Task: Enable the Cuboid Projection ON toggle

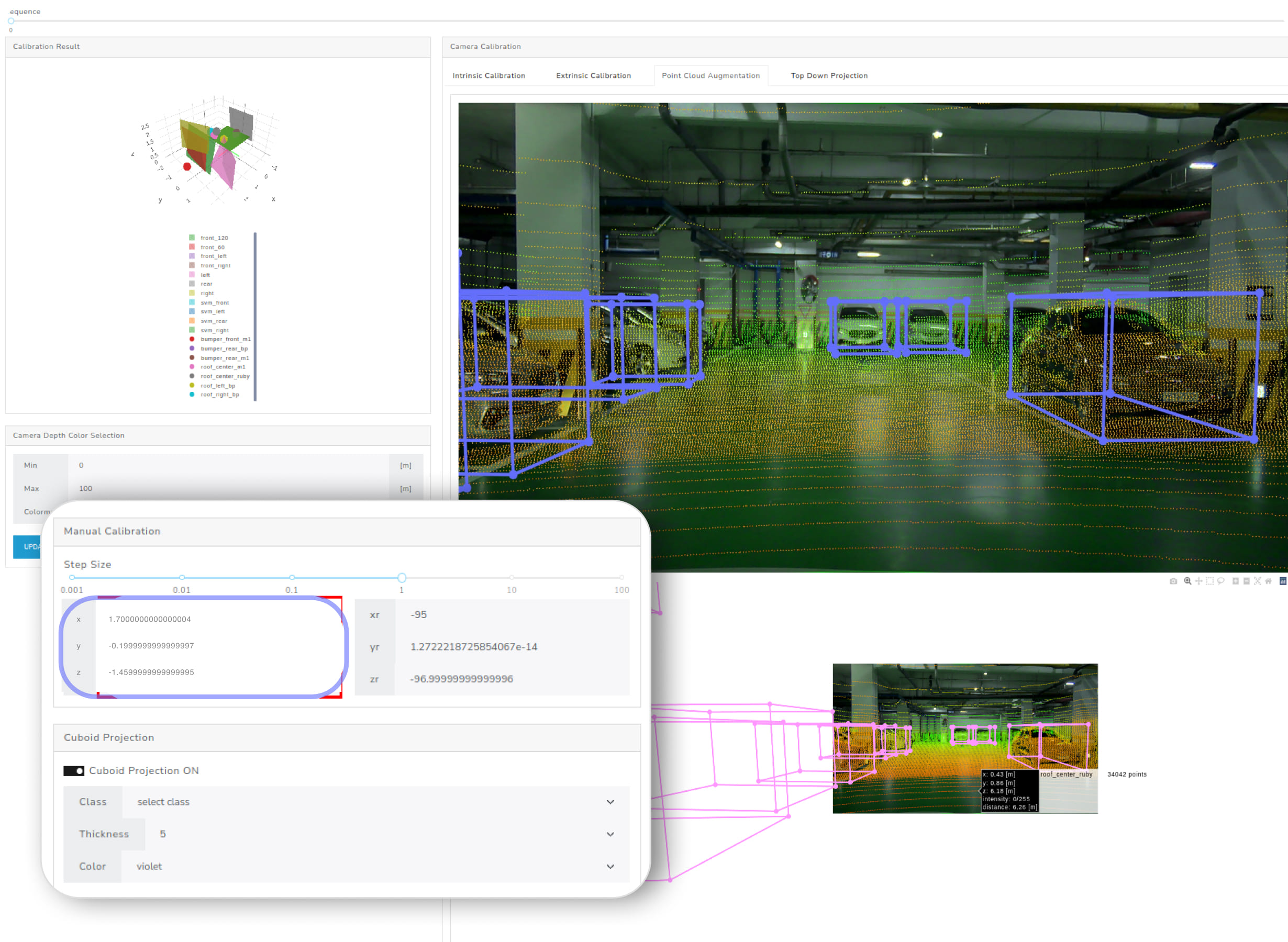Action: tap(74, 770)
